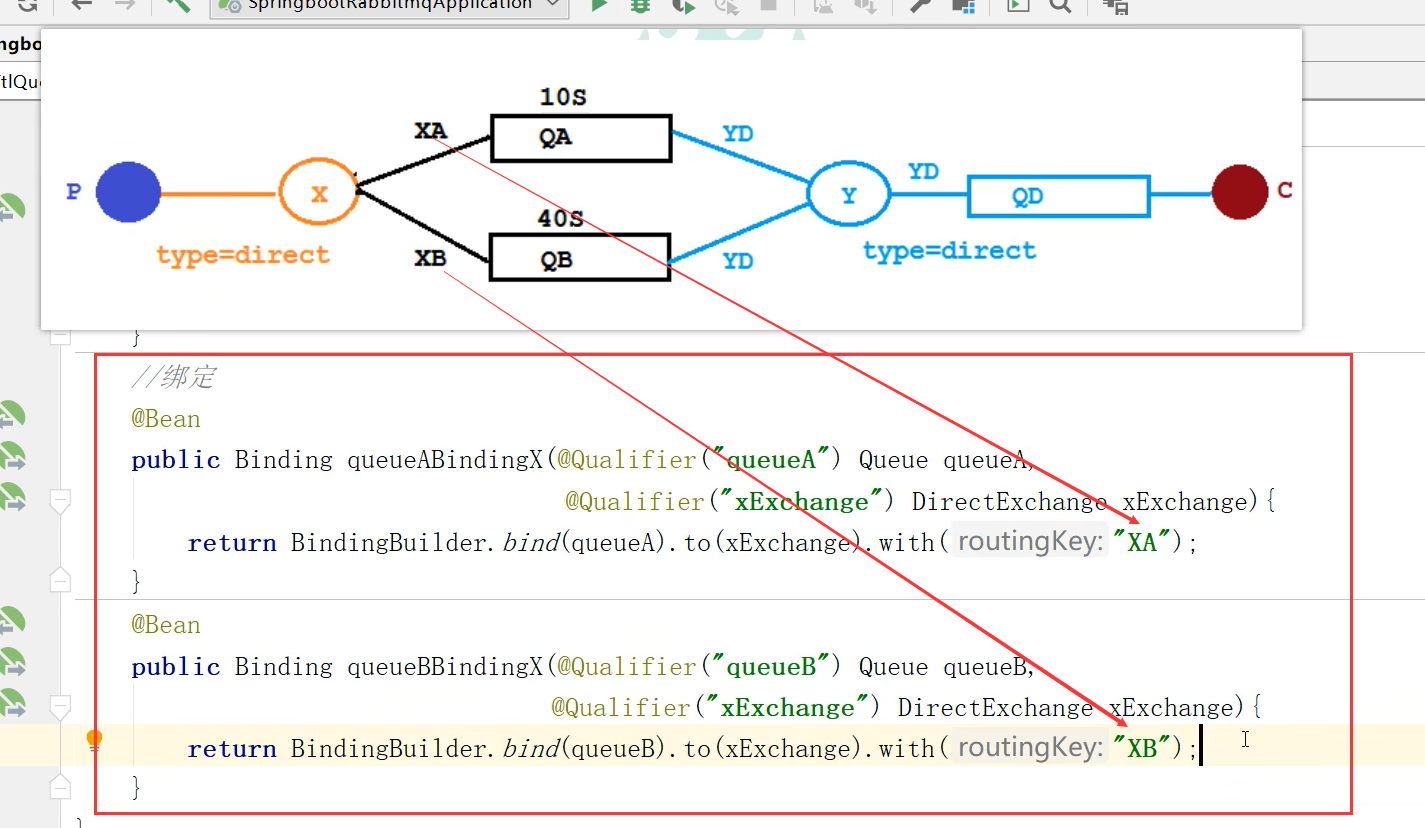Click Queue type before queueB parameter
This screenshot has height=828, width=1425.
click(x=893, y=667)
